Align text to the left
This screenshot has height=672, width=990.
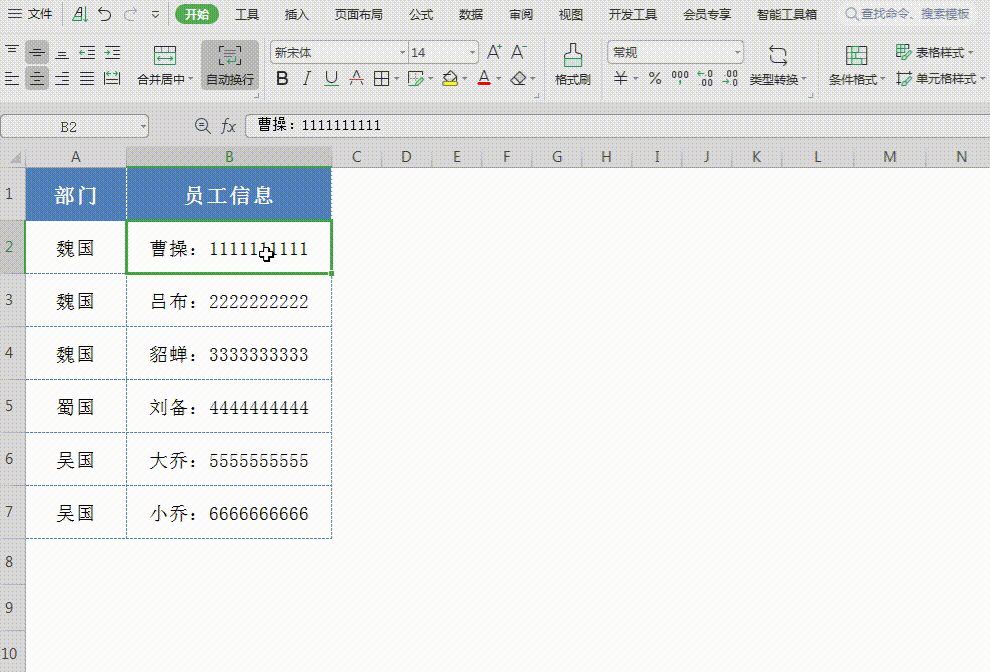pyautogui.click(x=12, y=78)
